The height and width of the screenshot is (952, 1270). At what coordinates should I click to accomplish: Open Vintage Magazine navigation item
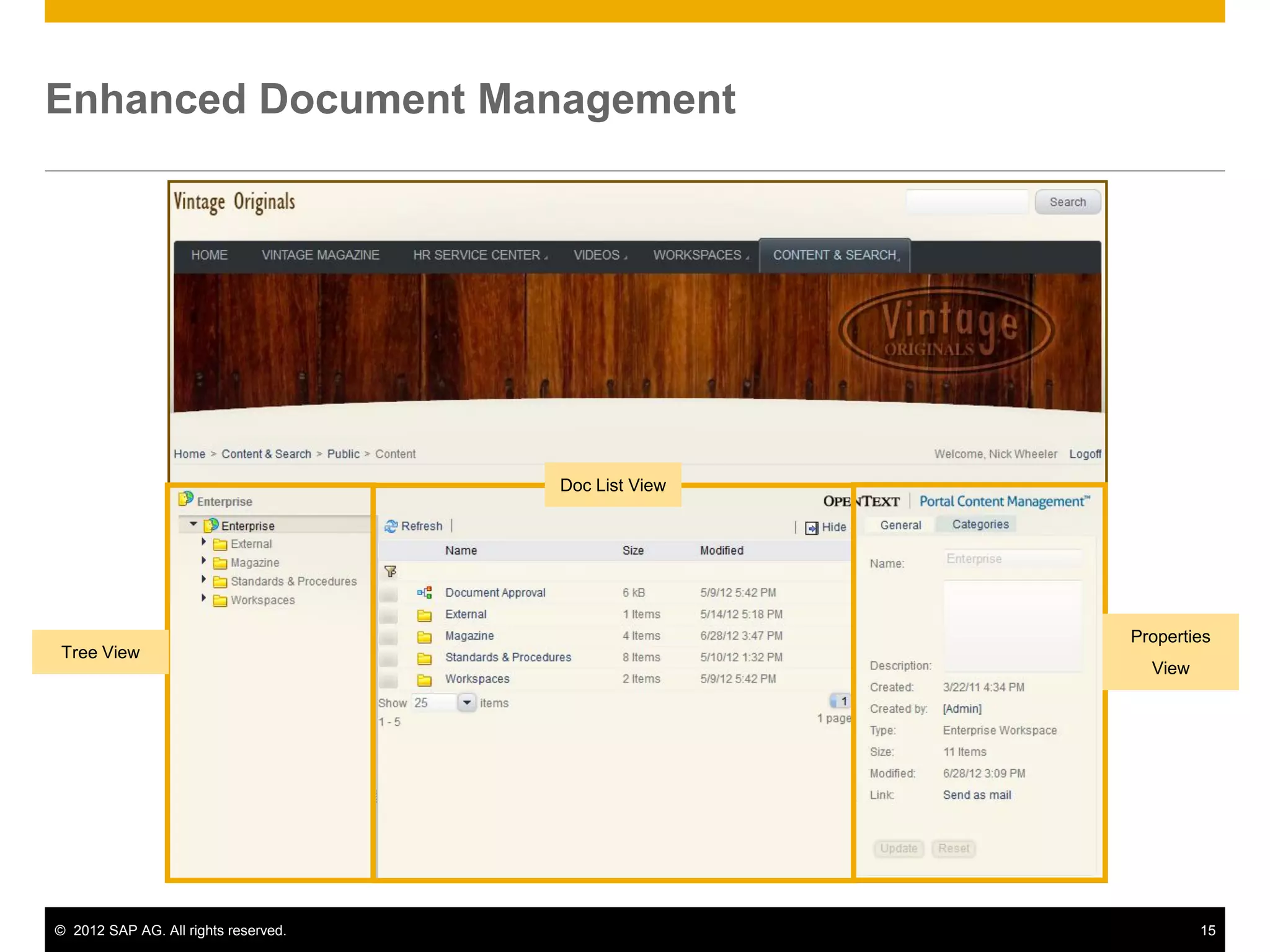click(x=320, y=255)
